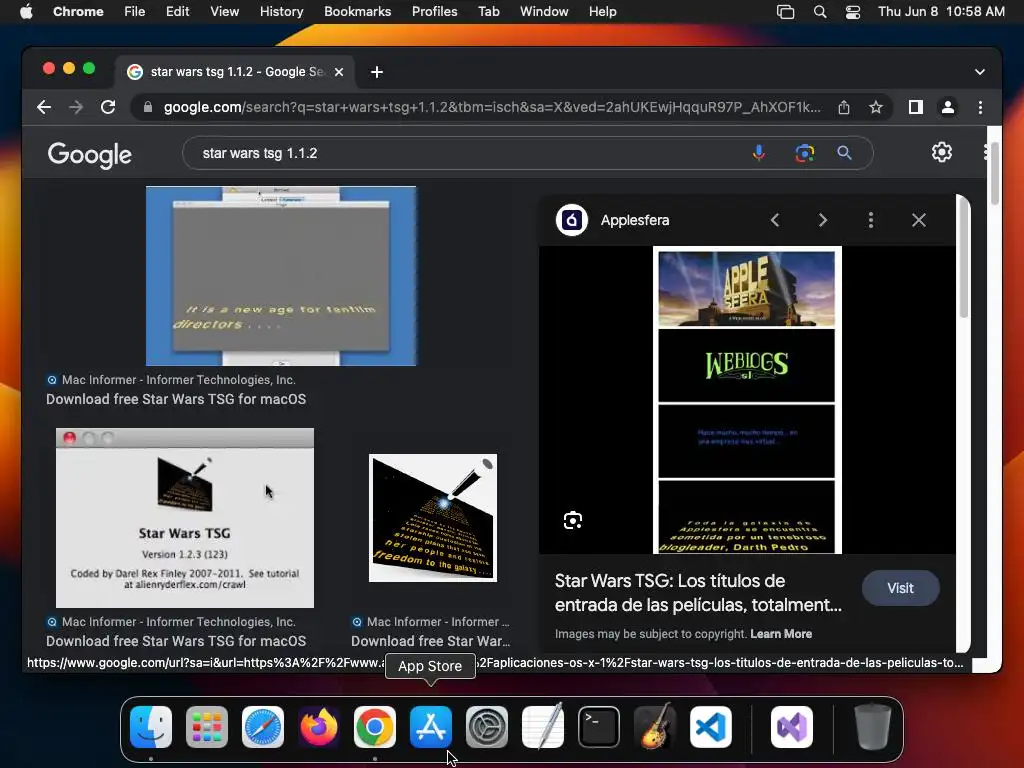Viewport: 1024px width, 768px height.
Task: Launch Visual Studio Code from the Dock
Action: tap(711, 727)
